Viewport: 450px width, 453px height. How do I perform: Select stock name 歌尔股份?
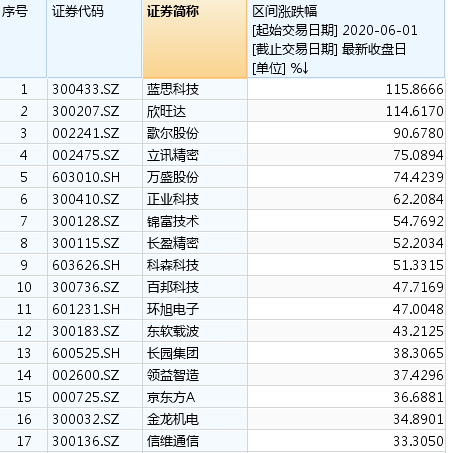(x=173, y=133)
